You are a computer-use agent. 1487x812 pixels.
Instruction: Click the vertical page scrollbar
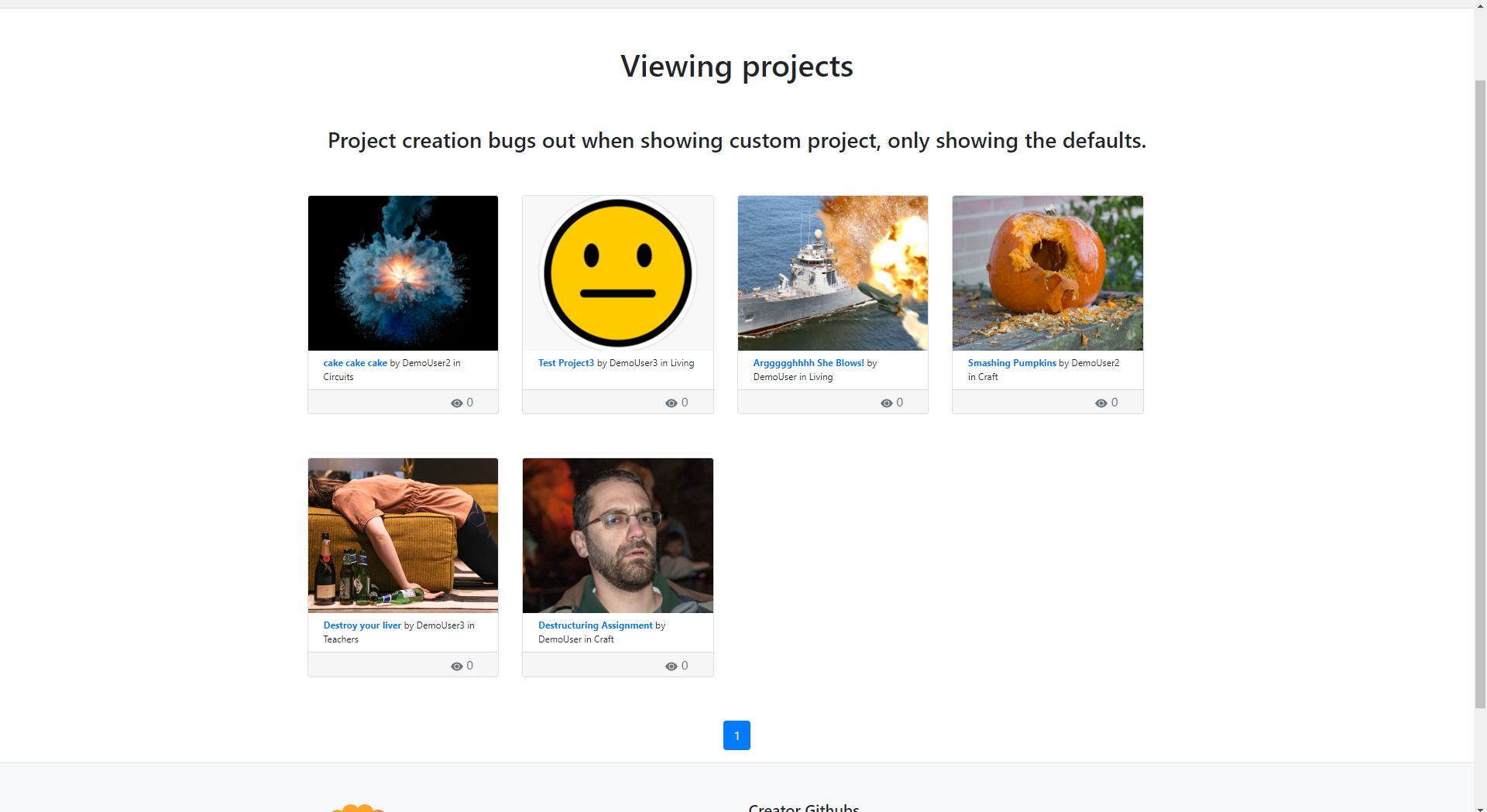(x=1480, y=387)
